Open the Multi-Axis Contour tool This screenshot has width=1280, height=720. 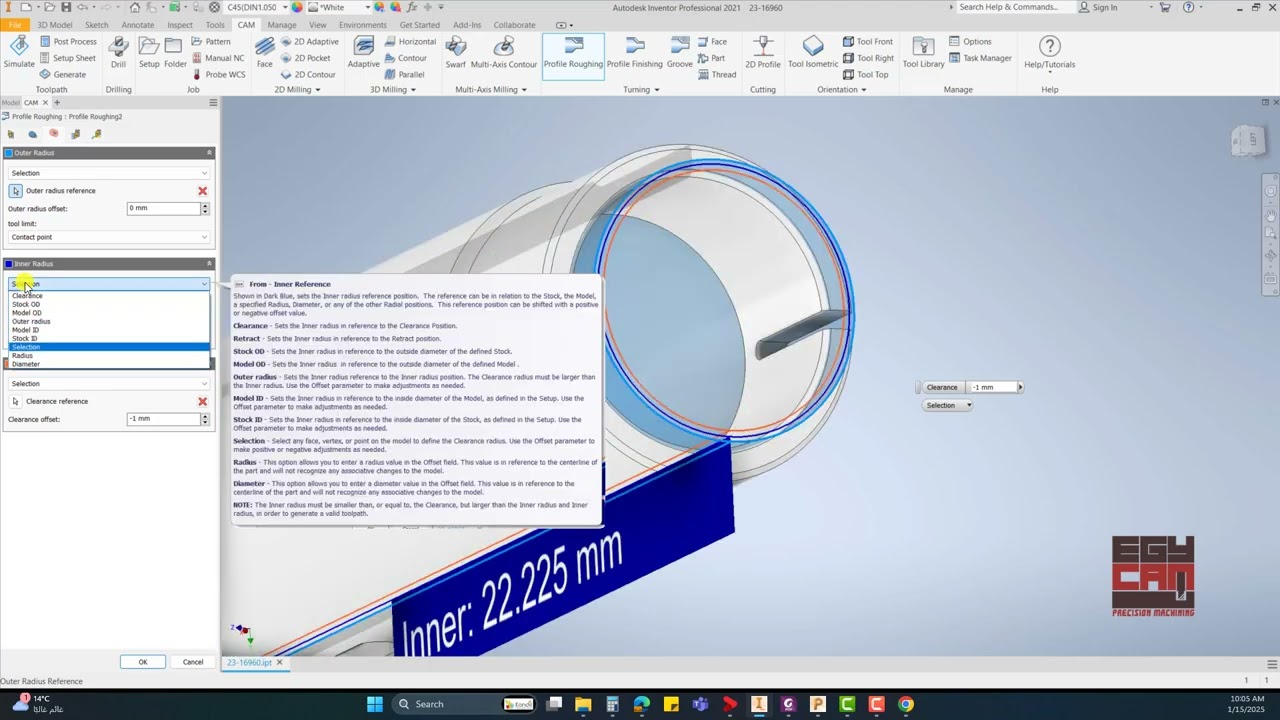504,52
